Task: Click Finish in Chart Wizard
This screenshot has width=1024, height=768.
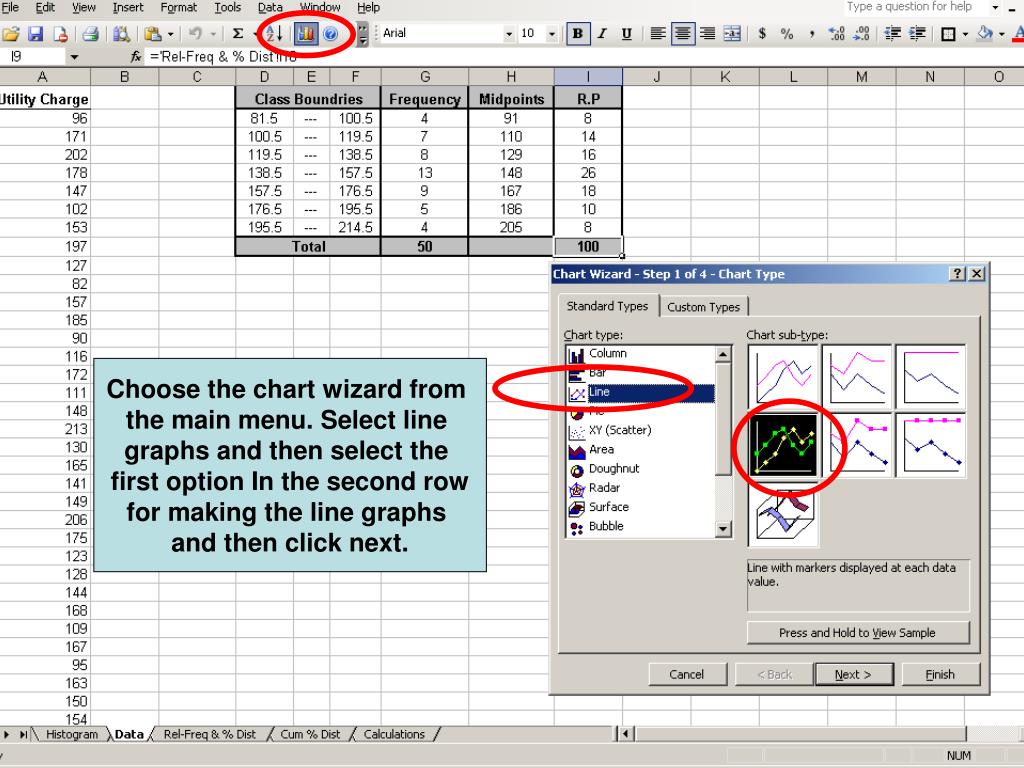Action: click(x=940, y=675)
